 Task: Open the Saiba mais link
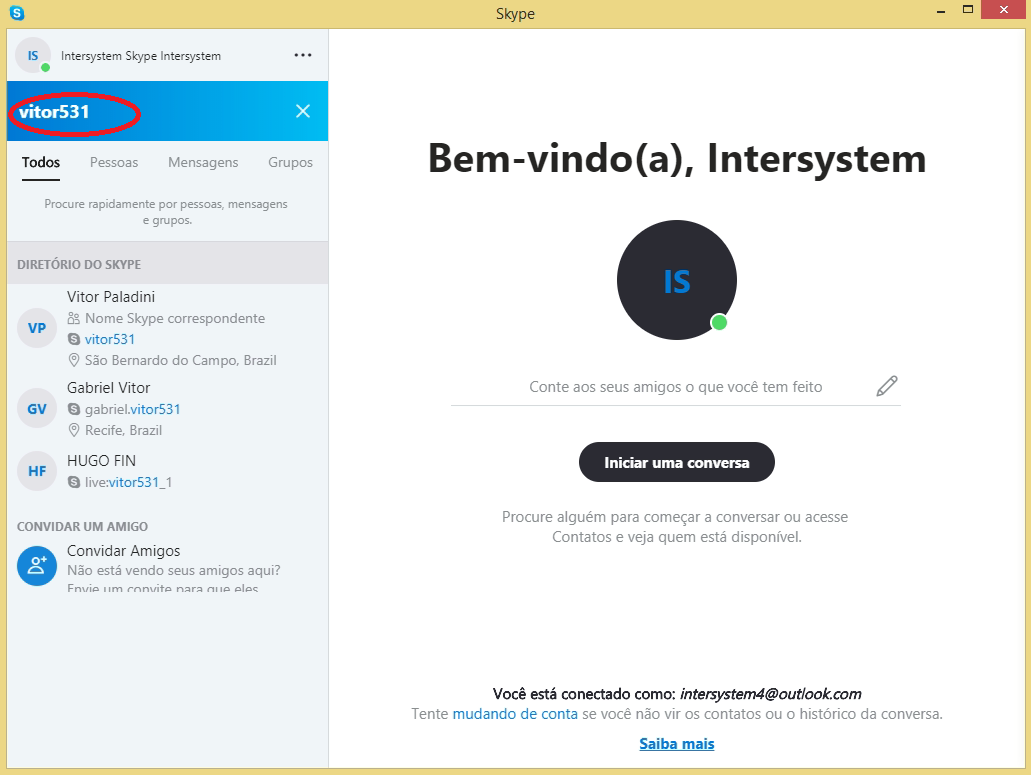pos(677,743)
